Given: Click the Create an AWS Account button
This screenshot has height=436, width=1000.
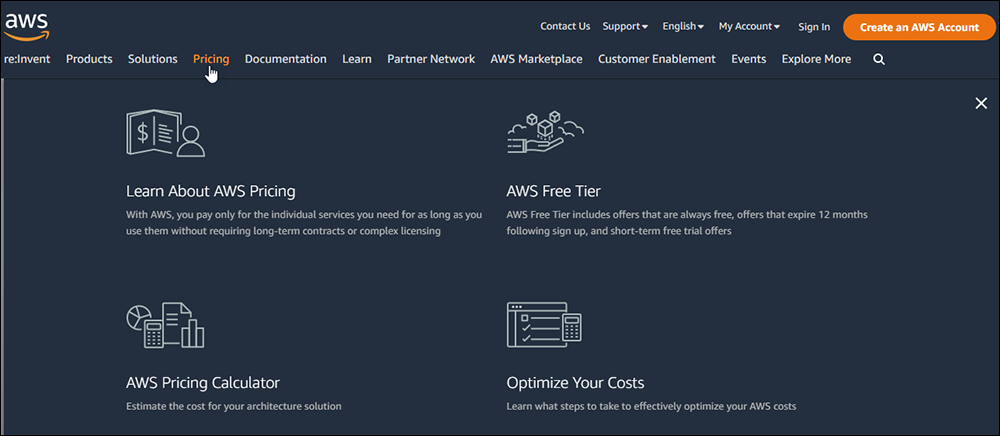Looking at the screenshot, I should click(919, 27).
